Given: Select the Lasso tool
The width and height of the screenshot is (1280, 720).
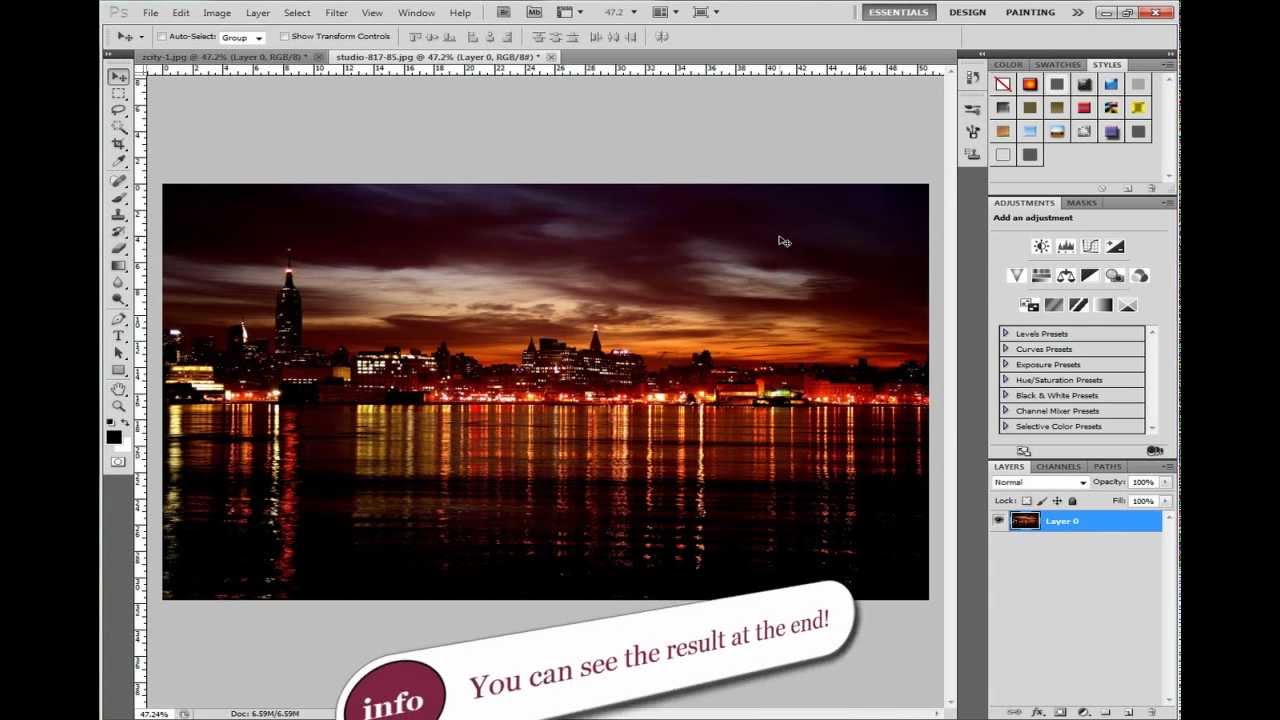Looking at the screenshot, I should 118,110.
